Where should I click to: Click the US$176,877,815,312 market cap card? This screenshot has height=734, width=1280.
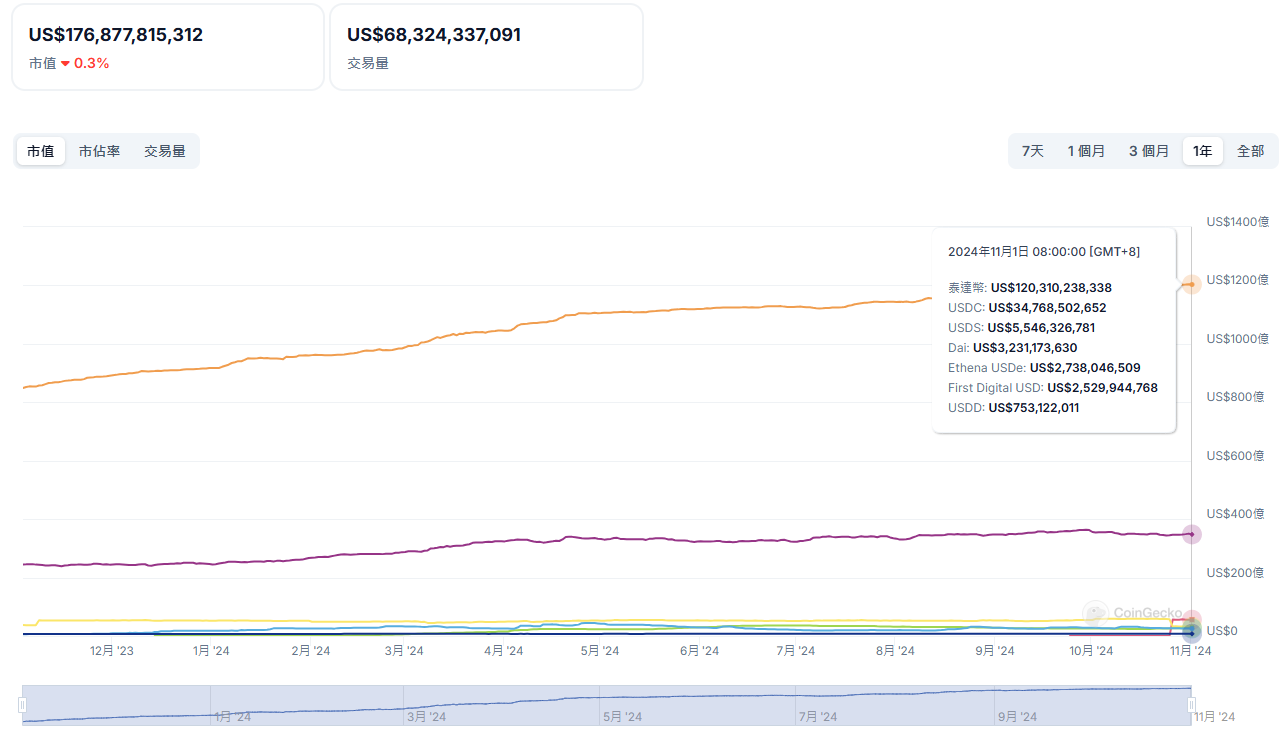[168, 47]
